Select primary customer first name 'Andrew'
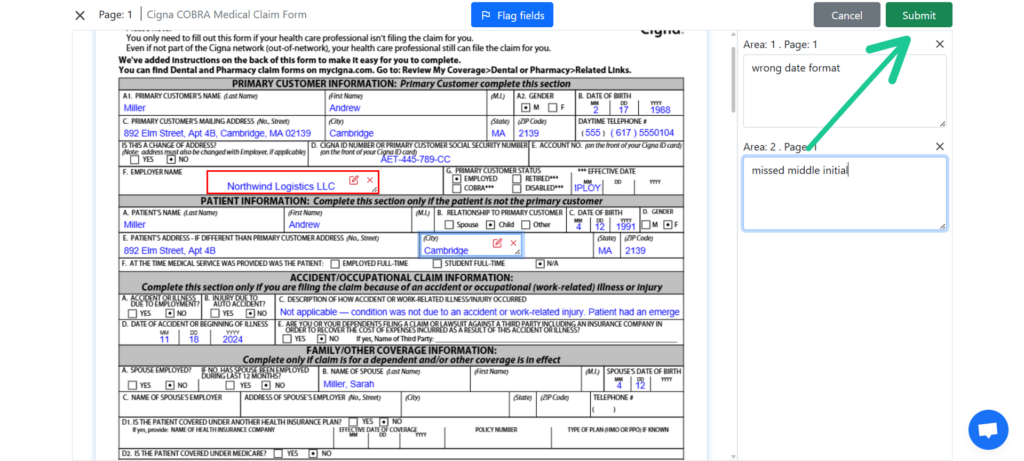1024x461 pixels. tap(345, 108)
